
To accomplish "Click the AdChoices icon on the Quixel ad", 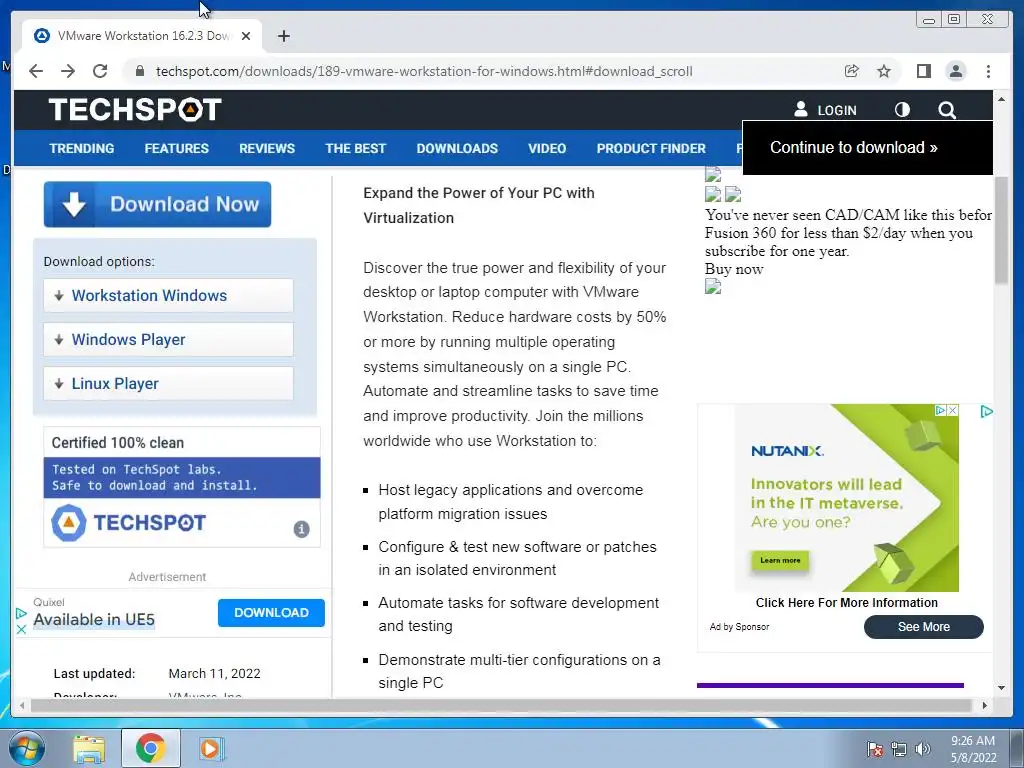I will [x=21, y=613].
